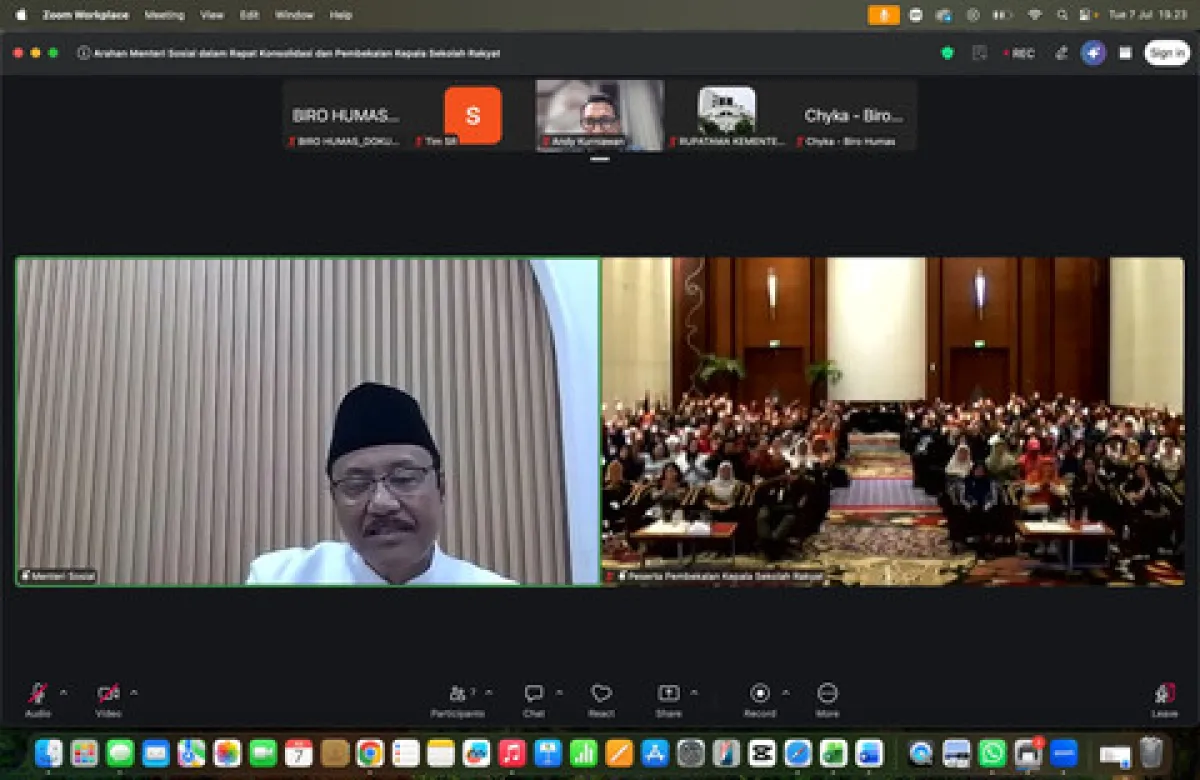This screenshot has width=1200, height=780.
Task: Open the Zoom Workplace menu
Action: click(85, 15)
